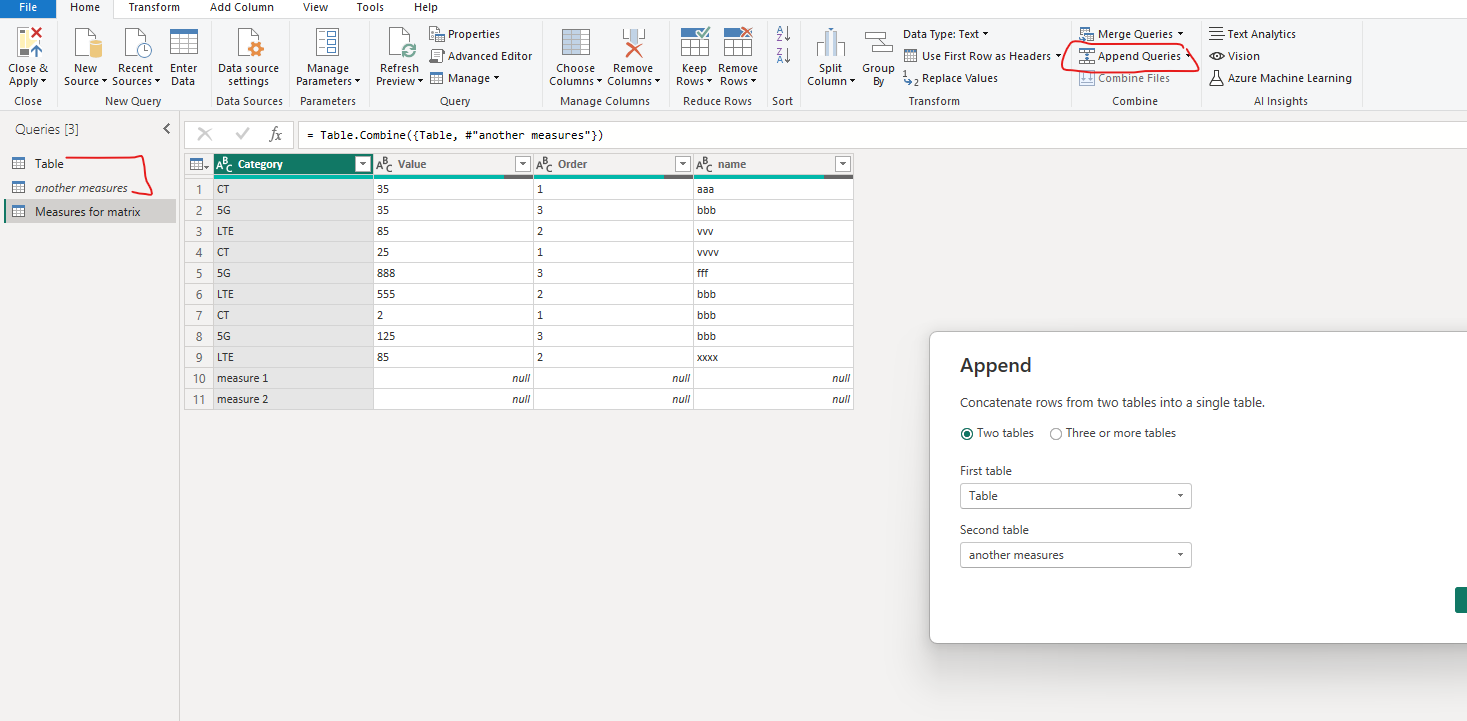Open the File menu tab
This screenshot has width=1467, height=721.
(28, 7)
